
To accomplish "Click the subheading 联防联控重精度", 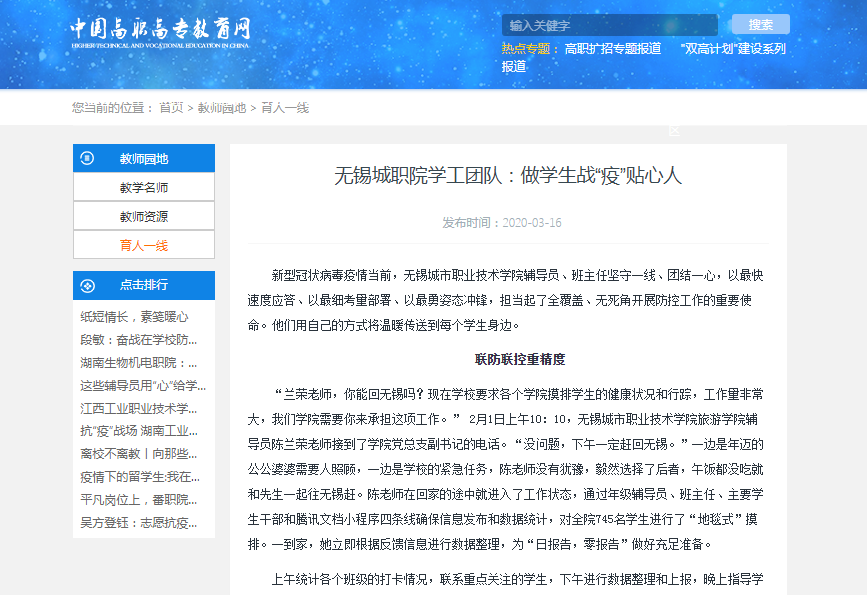I will pyautogui.click(x=520, y=359).
